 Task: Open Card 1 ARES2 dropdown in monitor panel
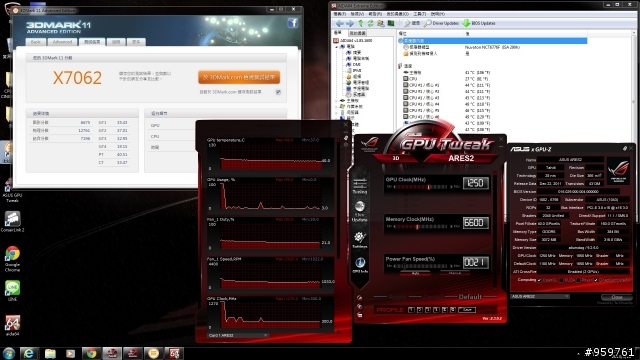point(238,335)
